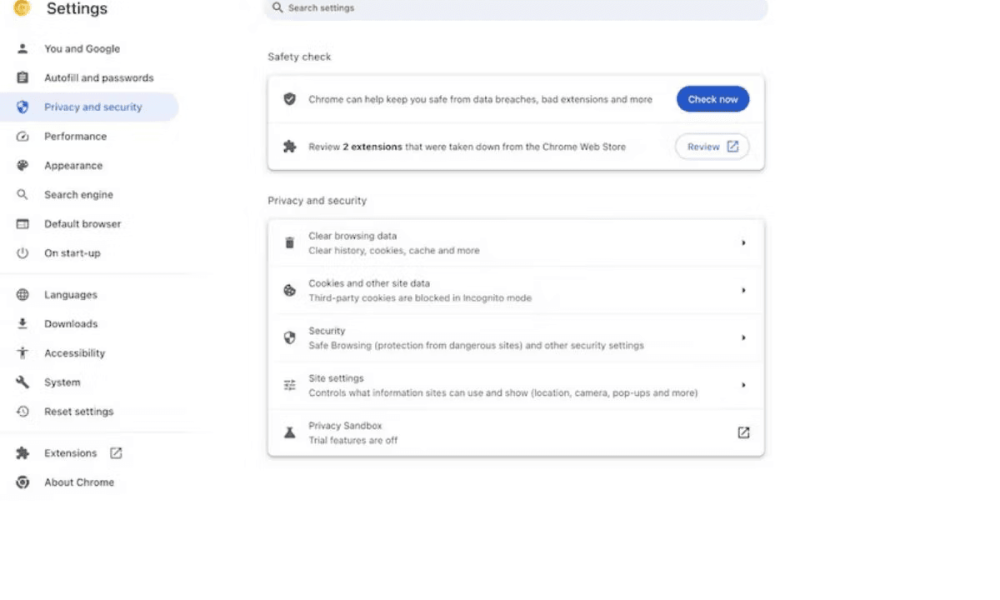This screenshot has width=1000, height=600.
Task: Open Privacy Sandbox via its external-link icon
Action: pos(744,432)
